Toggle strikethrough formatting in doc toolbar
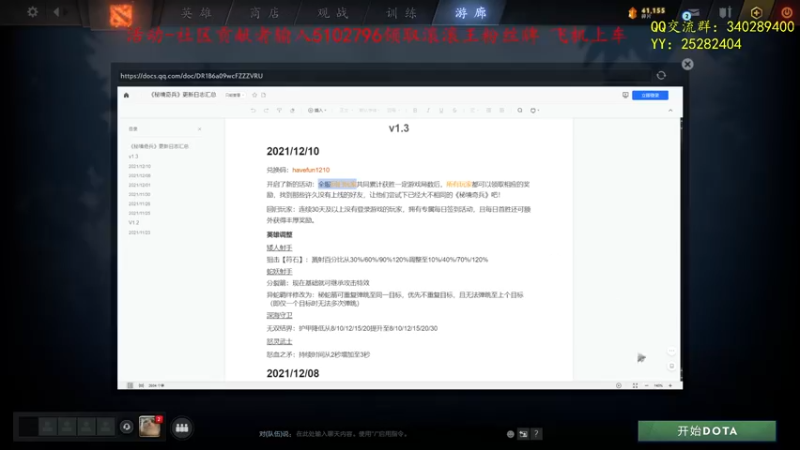The height and width of the screenshot is (450, 800). coord(455,110)
